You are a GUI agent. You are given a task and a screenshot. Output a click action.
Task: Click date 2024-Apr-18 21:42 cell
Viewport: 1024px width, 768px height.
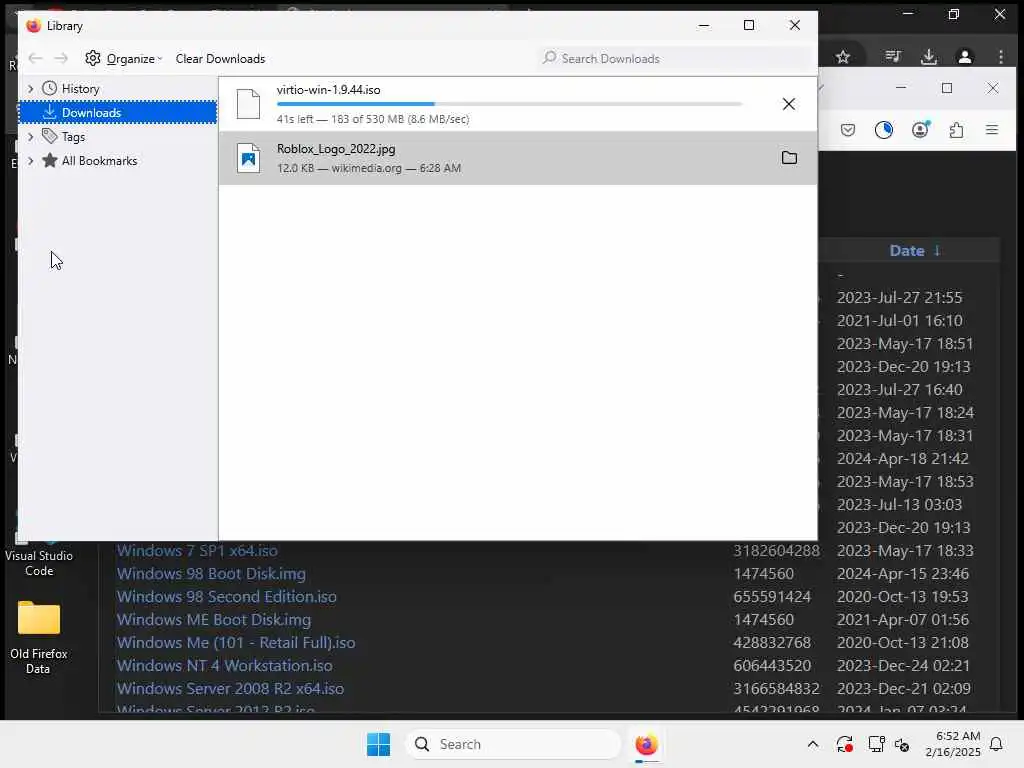(x=903, y=458)
